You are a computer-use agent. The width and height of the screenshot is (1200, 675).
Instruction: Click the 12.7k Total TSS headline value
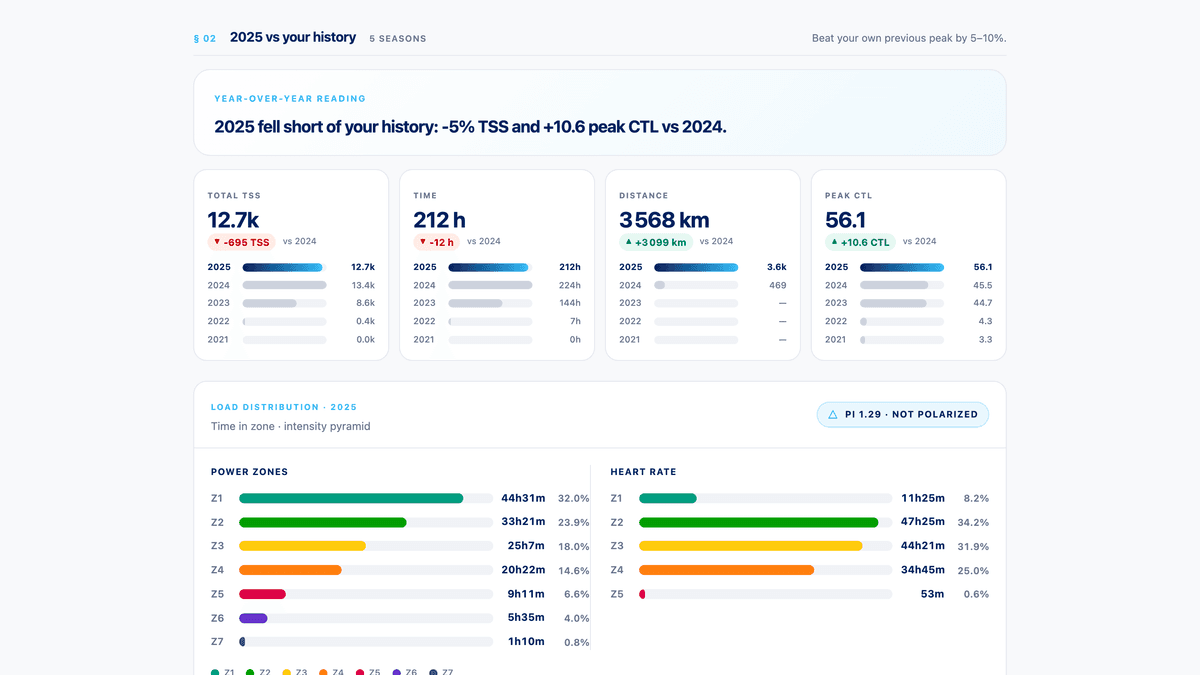tap(233, 220)
